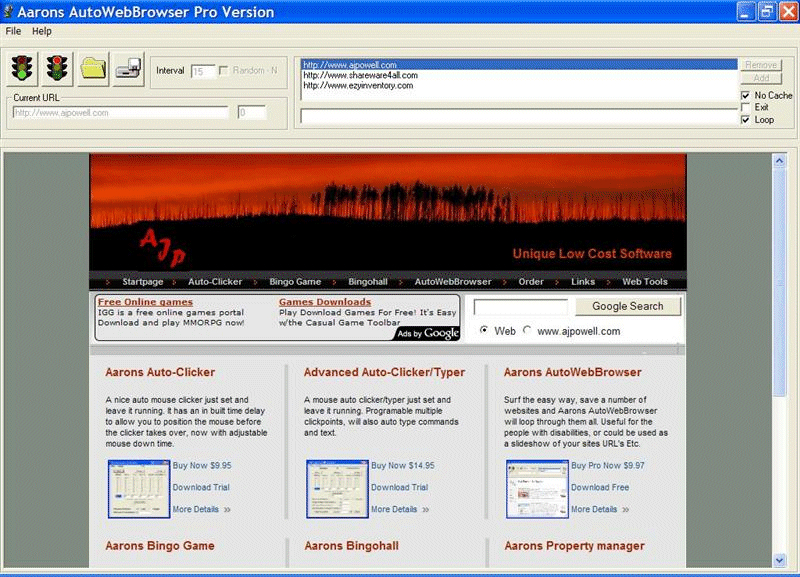Enable the Exit checkbox

tap(745, 108)
